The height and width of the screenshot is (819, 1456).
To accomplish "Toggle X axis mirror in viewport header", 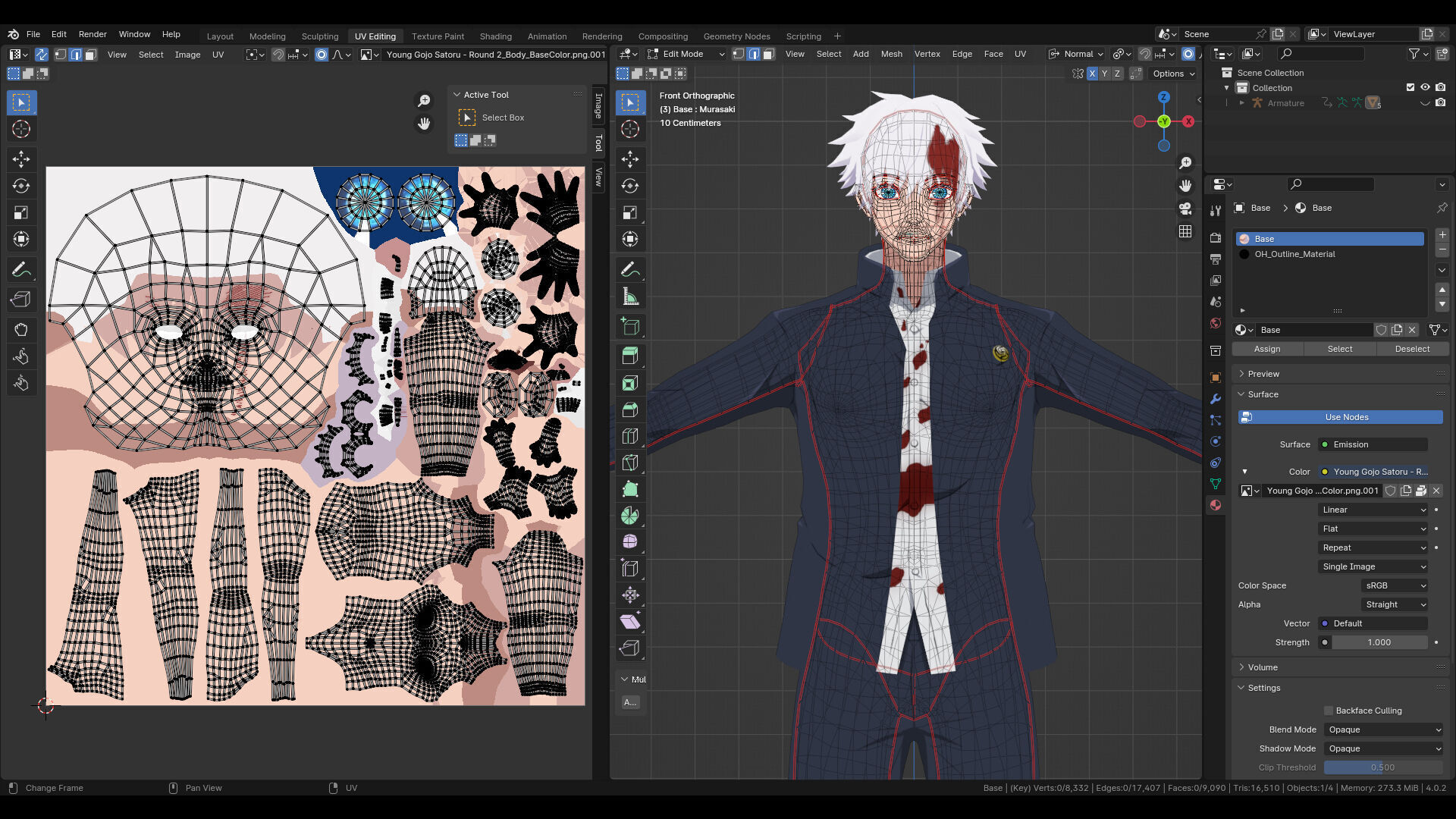I will pos(1092,74).
